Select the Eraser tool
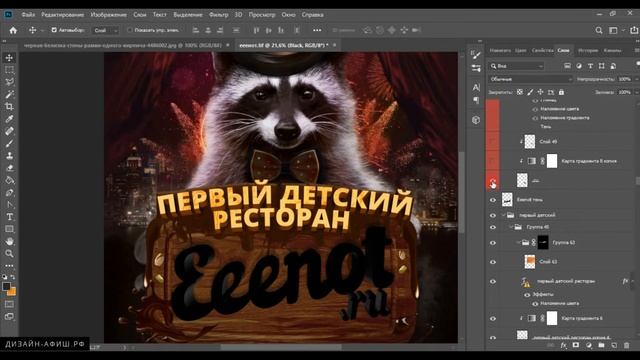This screenshot has height=360, width=640. 9,168
